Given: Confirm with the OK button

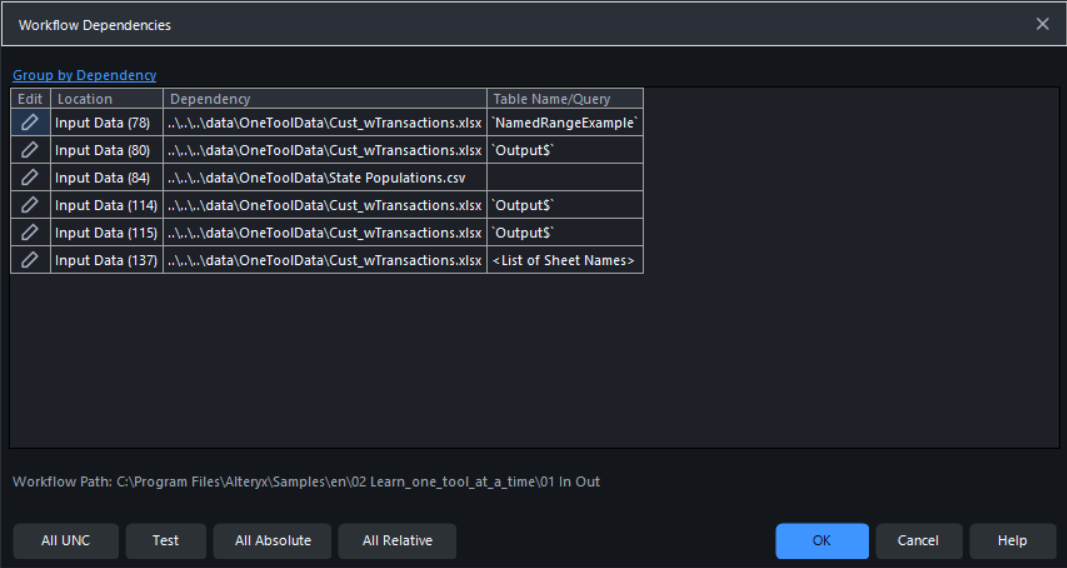Looking at the screenshot, I should pyautogui.click(x=822, y=541).
